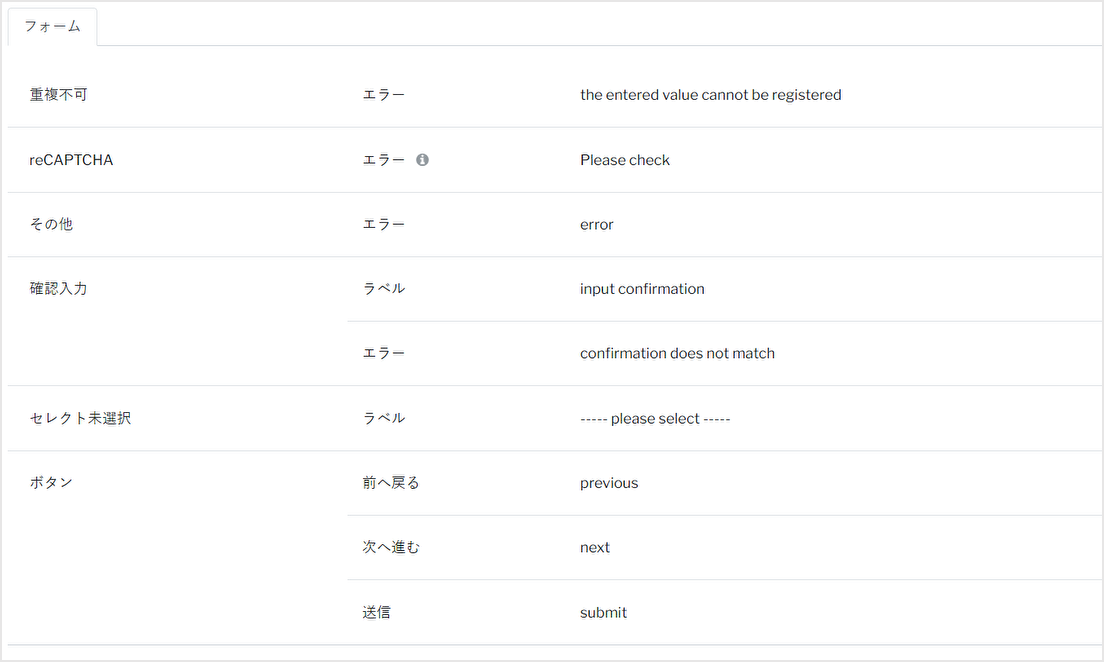
Task: Edit the その他 error value 'error'
Action: pyautogui.click(x=596, y=225)
